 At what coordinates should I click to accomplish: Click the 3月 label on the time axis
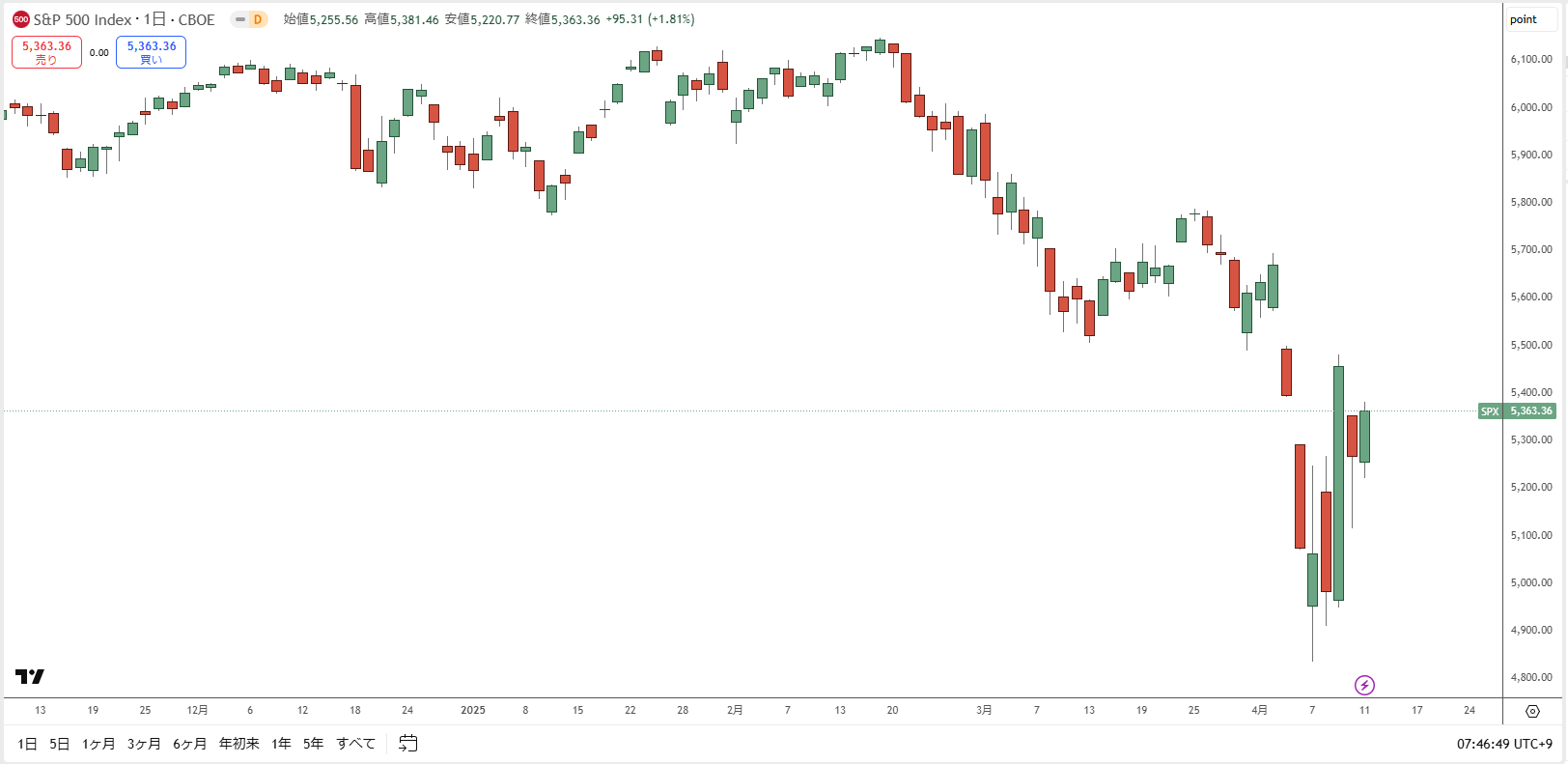pyautogui.click(x=984, y=710)
